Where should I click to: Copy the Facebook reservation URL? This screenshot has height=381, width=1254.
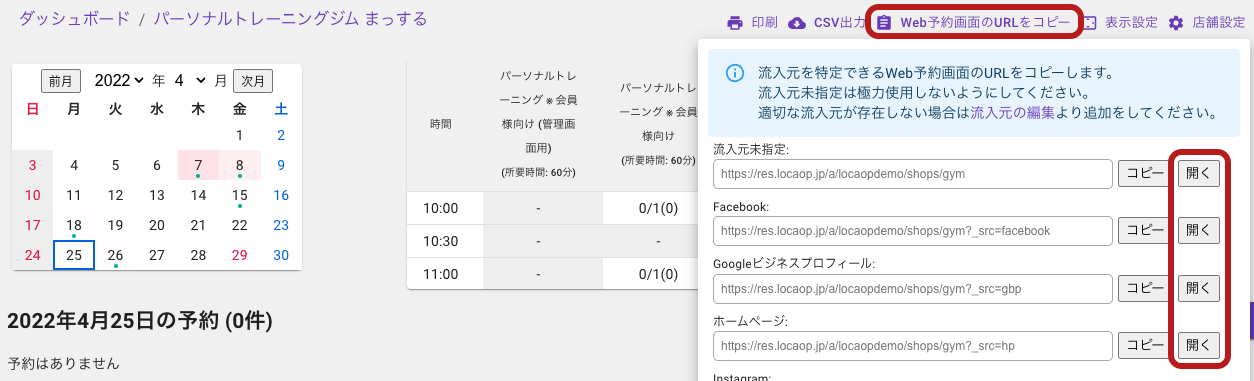pyautogui.click(x=1142, y=230)
